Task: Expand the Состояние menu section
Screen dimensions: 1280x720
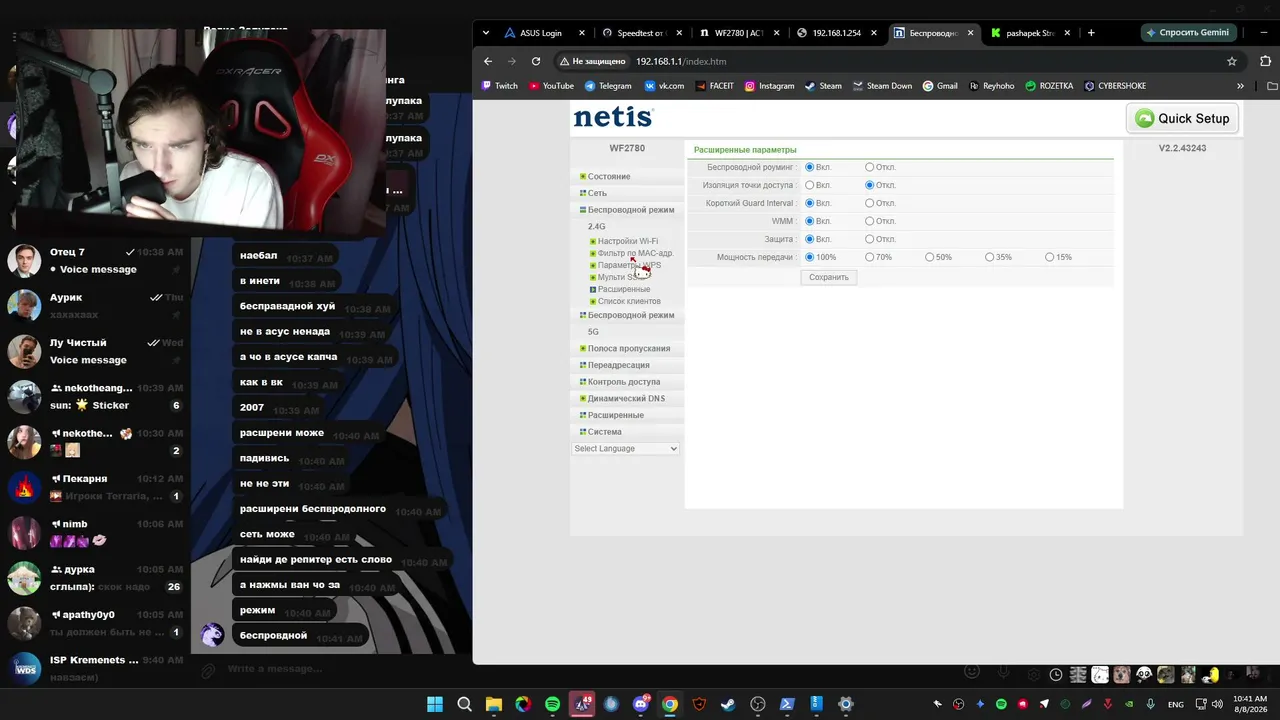Action: pos(608,176)
